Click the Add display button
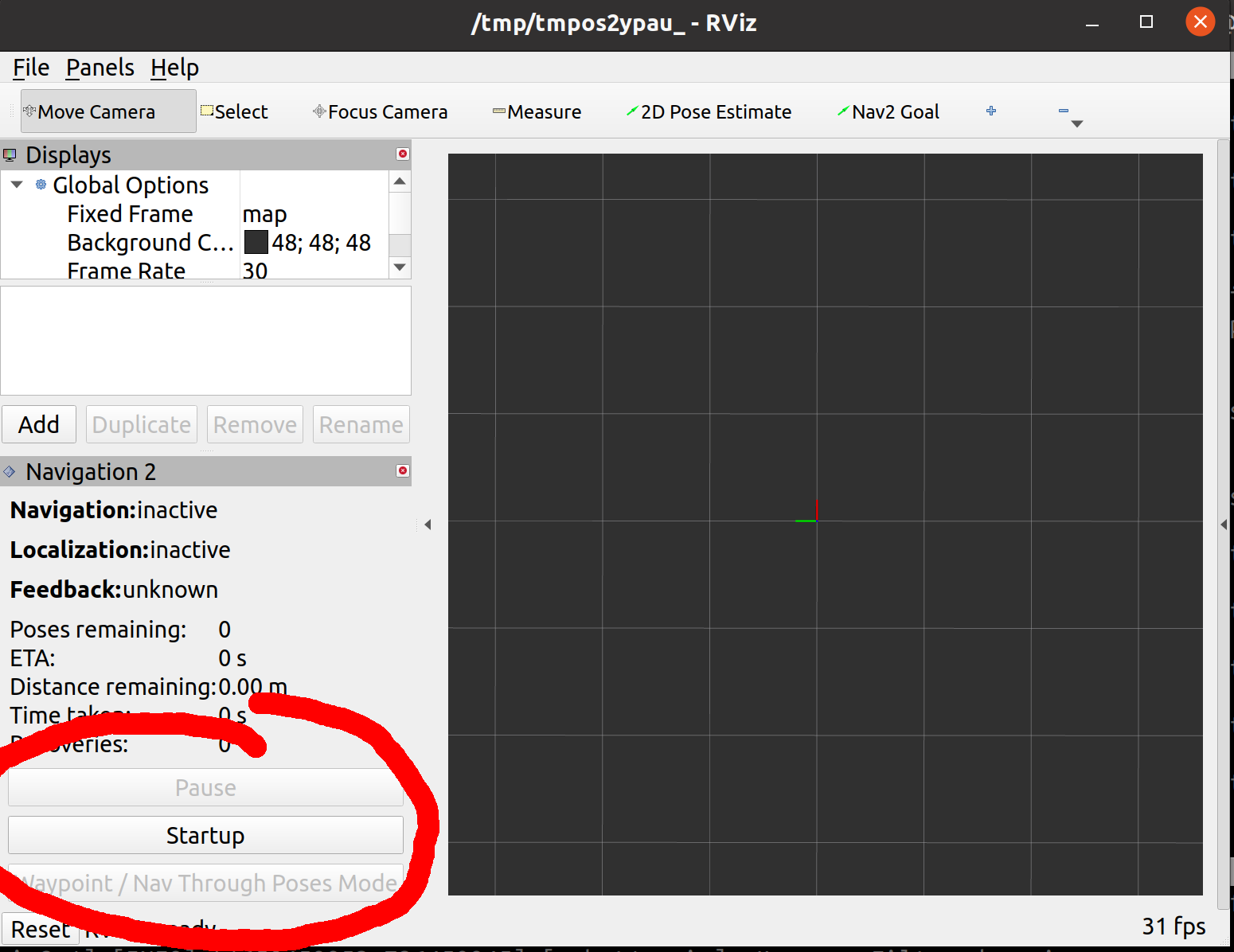 coord(39,424)
